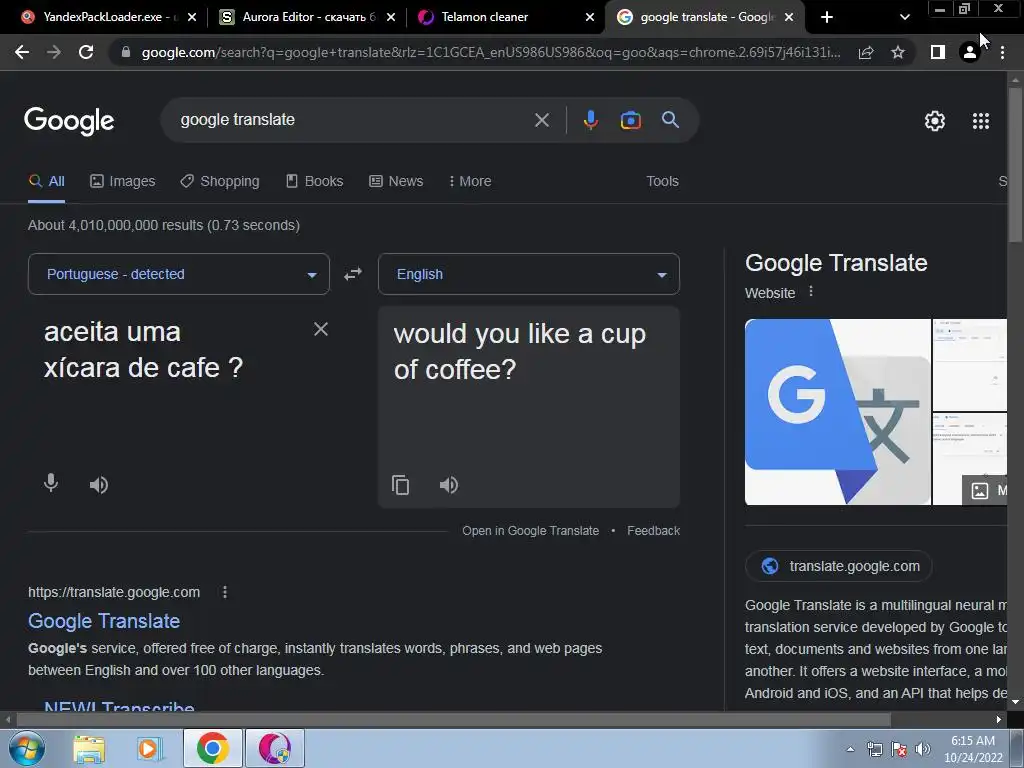1024x768 pixels.
Task: Open the three dots next to Website
Action: pos(811,291)
